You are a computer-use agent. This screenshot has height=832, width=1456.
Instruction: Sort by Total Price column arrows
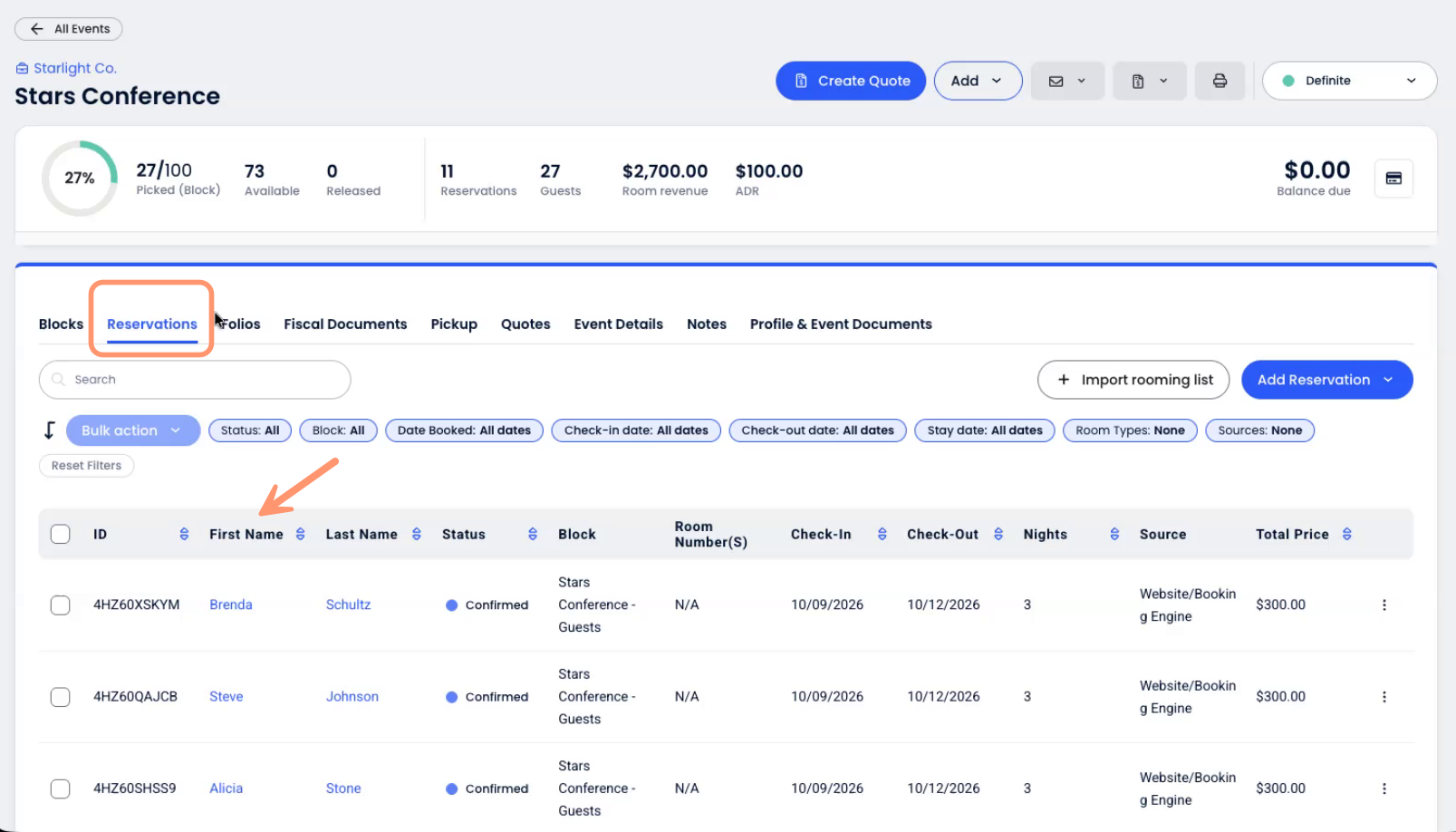pyautogui.click(x=1347, y=535)
